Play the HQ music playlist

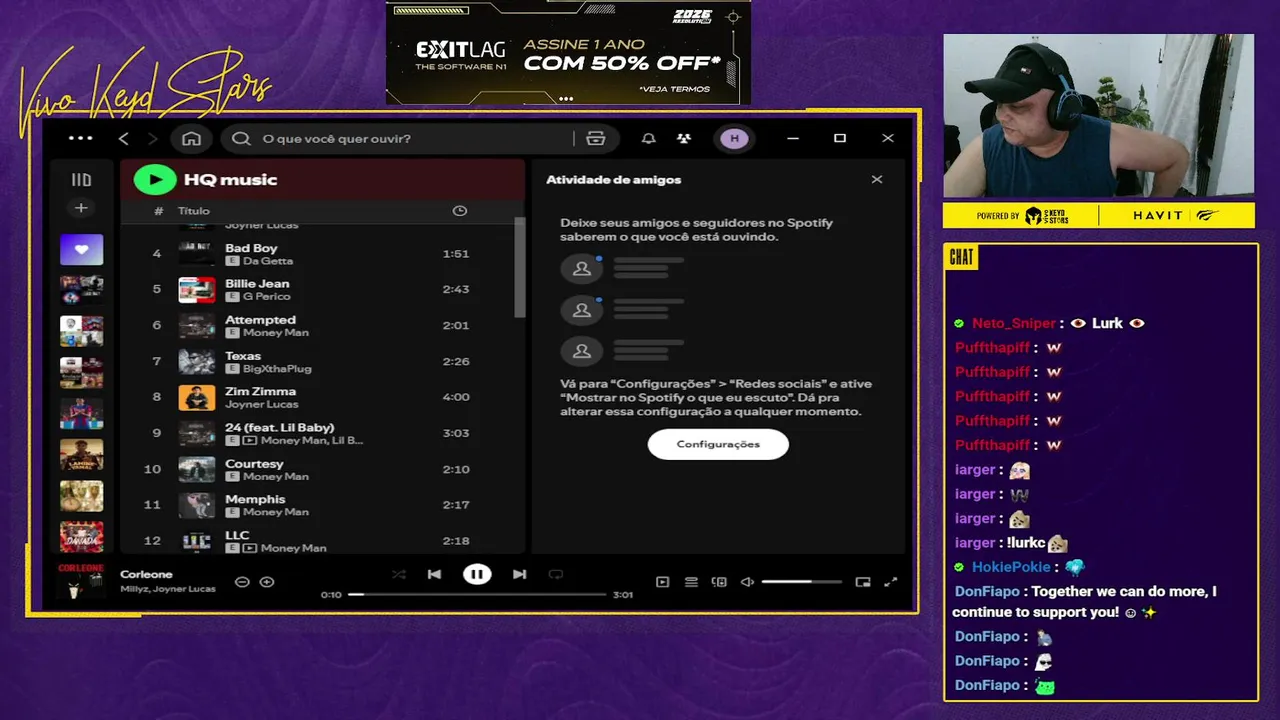coord(155,180)
